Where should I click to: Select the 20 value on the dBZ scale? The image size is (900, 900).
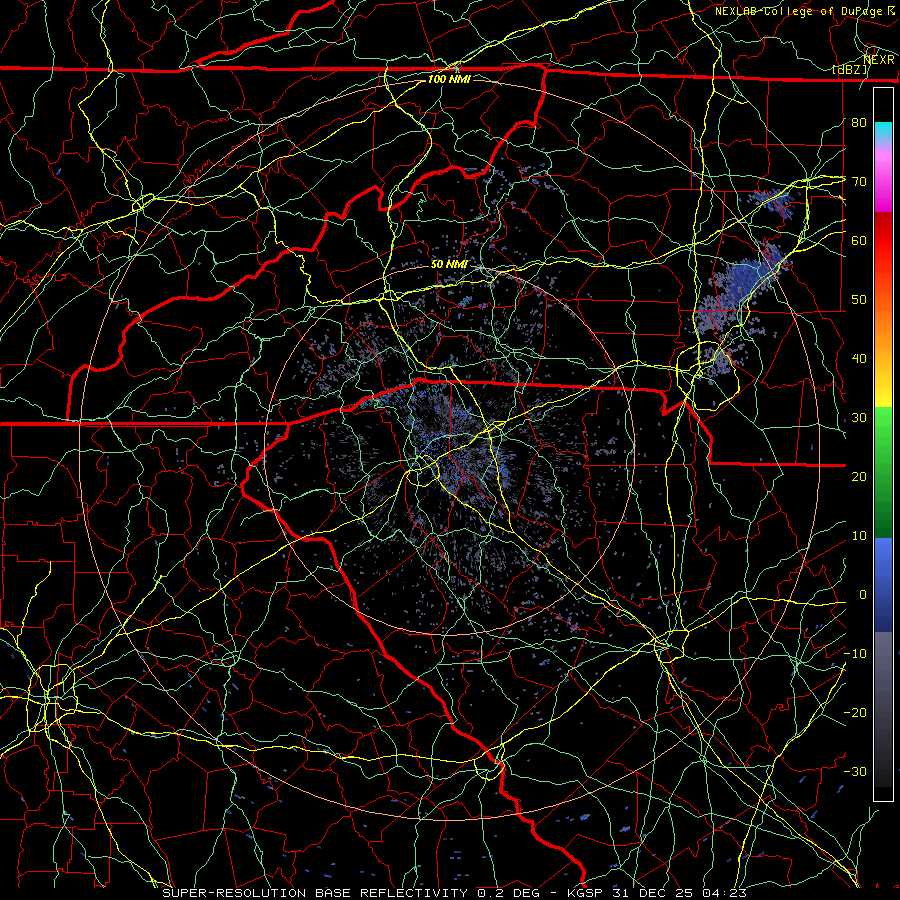click(x=859, y=476)
